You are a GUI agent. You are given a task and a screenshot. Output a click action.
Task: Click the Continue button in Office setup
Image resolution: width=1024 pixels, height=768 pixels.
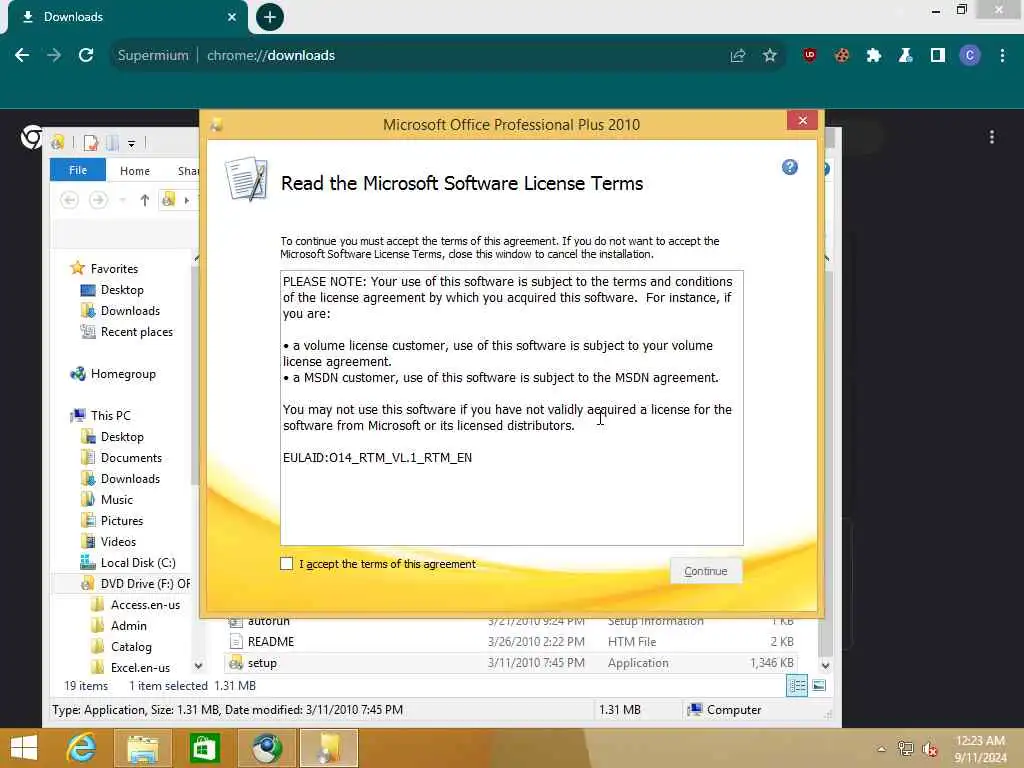[705, 571]
